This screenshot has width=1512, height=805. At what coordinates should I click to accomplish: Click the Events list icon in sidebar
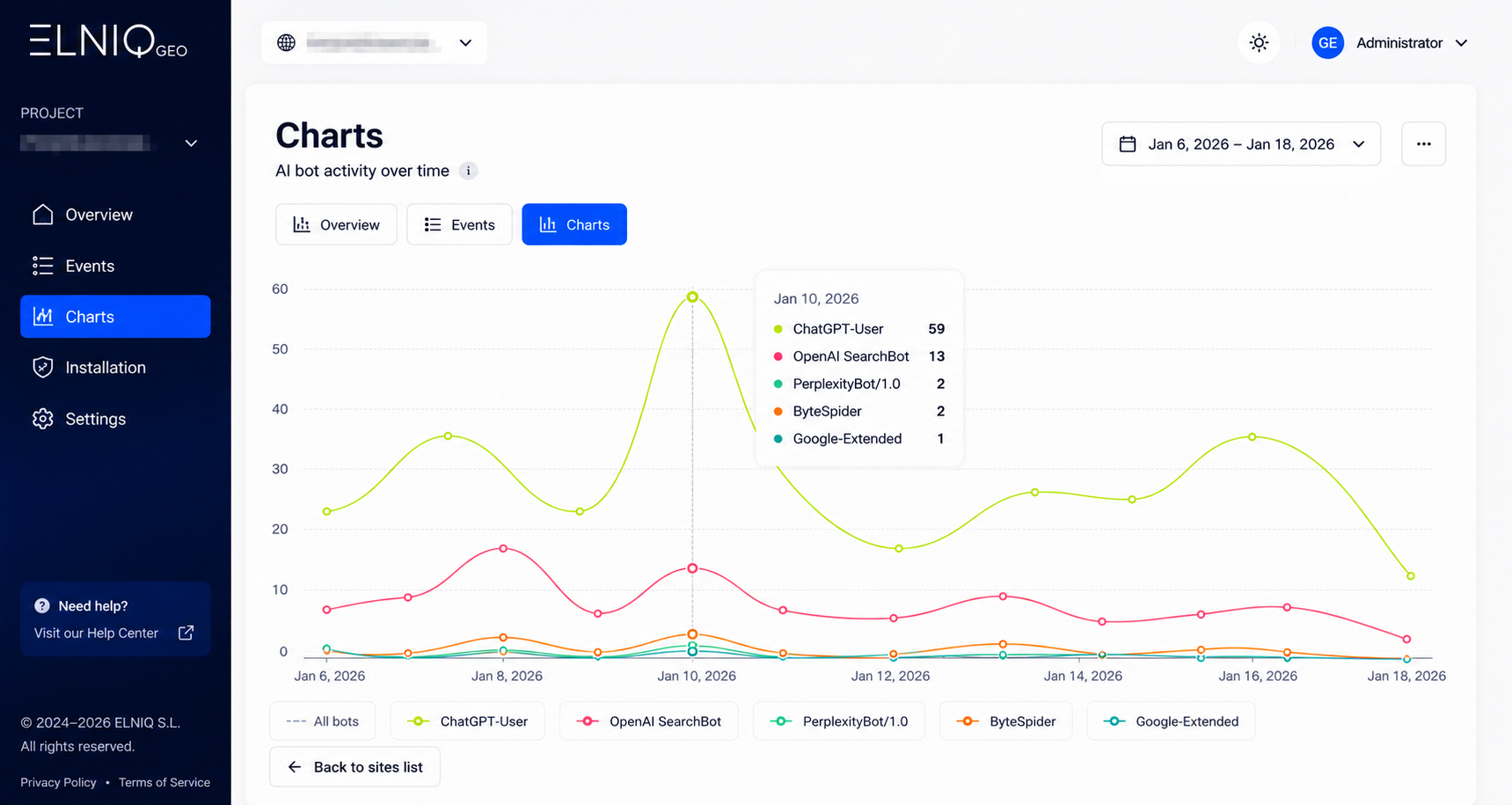[x=42, y=266]
